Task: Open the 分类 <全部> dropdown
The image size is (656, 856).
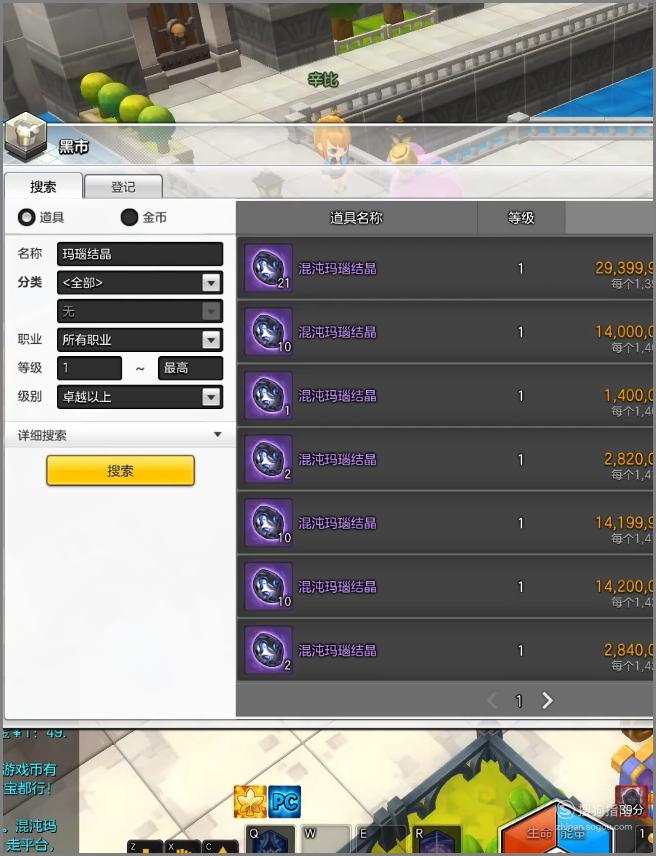Action: tap(140, 283)
